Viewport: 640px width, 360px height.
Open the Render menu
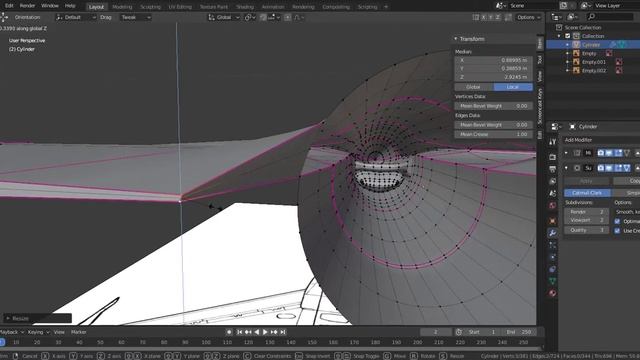pos(27,6)
